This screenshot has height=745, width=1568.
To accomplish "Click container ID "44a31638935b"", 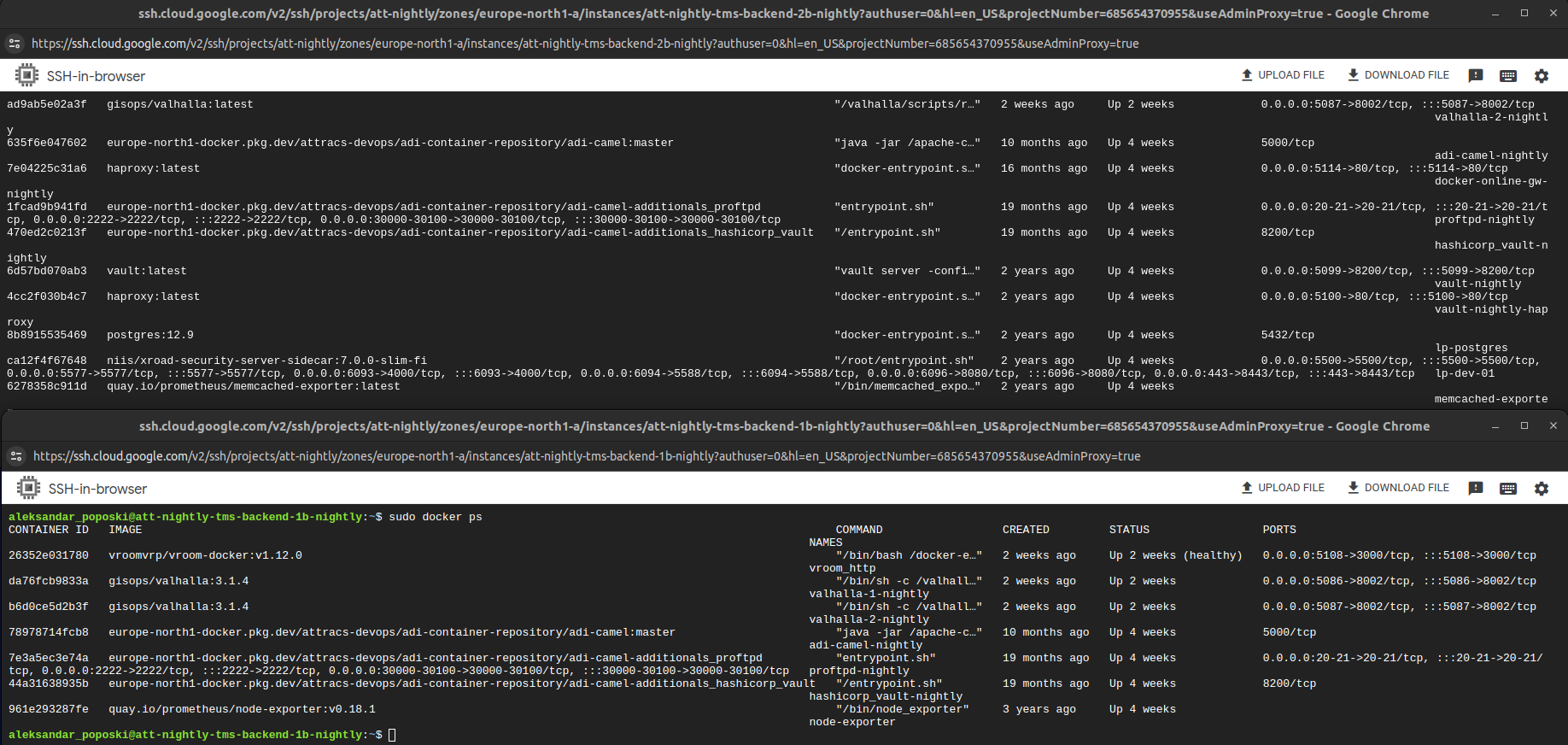I will click(49, 683).
